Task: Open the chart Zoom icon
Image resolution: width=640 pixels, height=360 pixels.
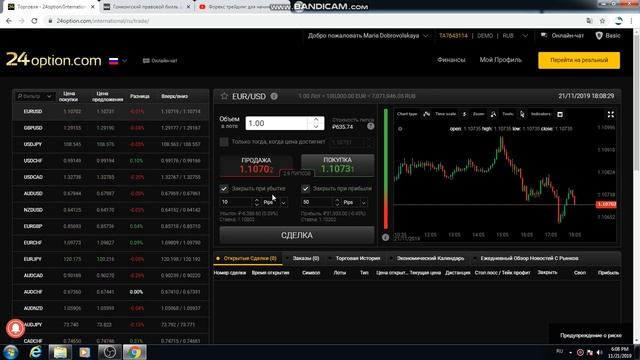Action: point(493,114)
